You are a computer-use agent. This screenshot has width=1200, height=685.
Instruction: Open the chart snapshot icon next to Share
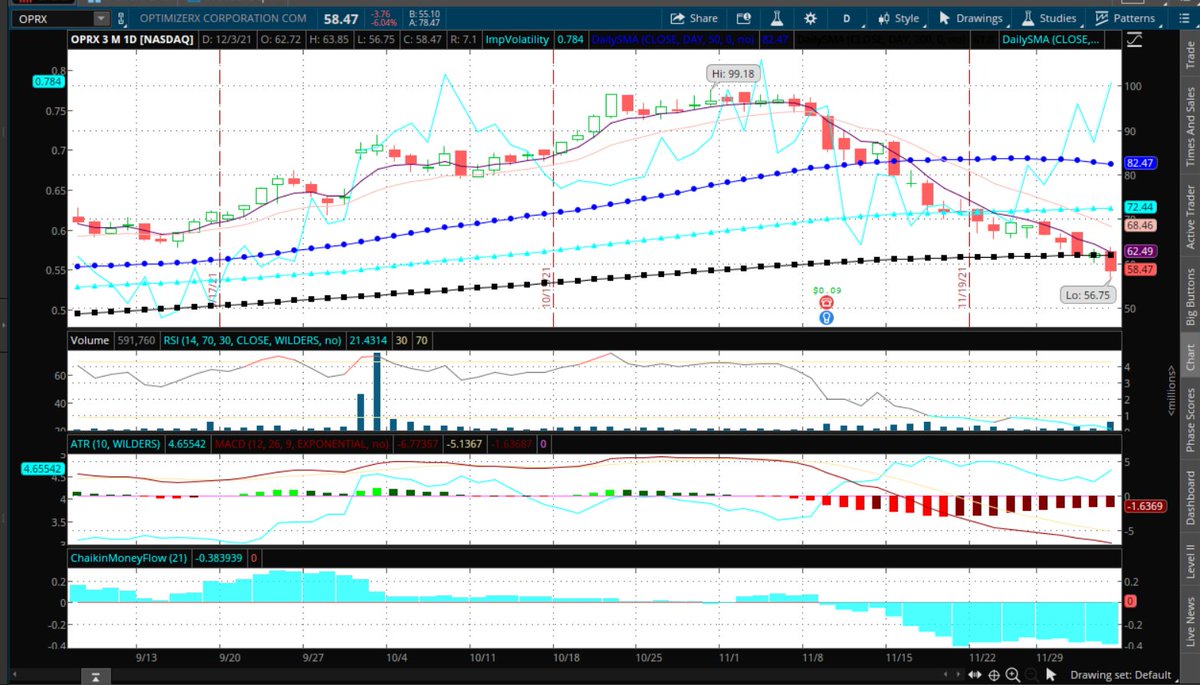pyautogui.click(x=743, y=18)
